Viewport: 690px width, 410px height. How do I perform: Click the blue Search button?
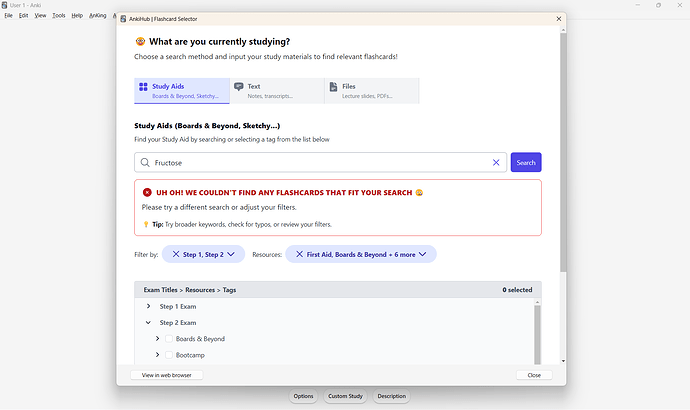click(526, 162)
